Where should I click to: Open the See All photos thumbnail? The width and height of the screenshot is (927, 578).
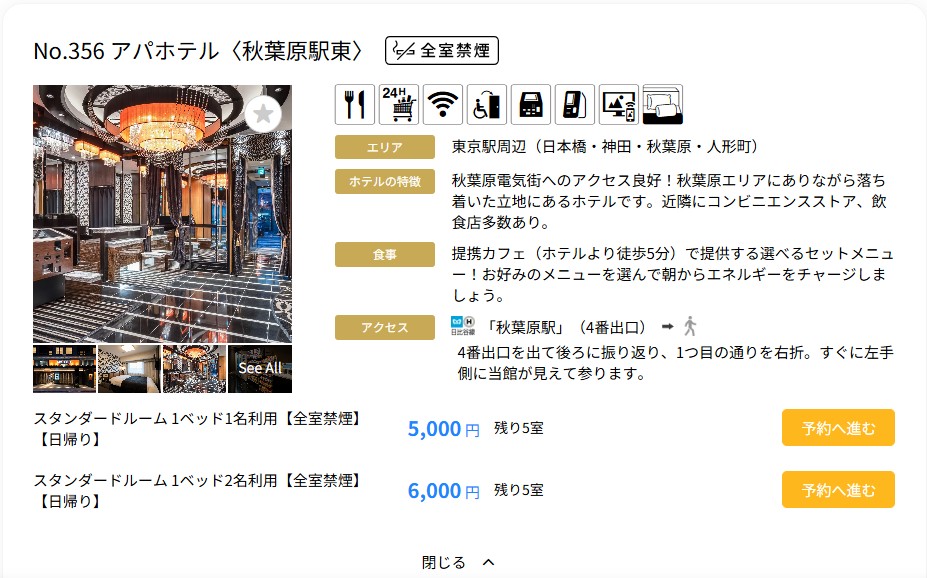(260, 369)
